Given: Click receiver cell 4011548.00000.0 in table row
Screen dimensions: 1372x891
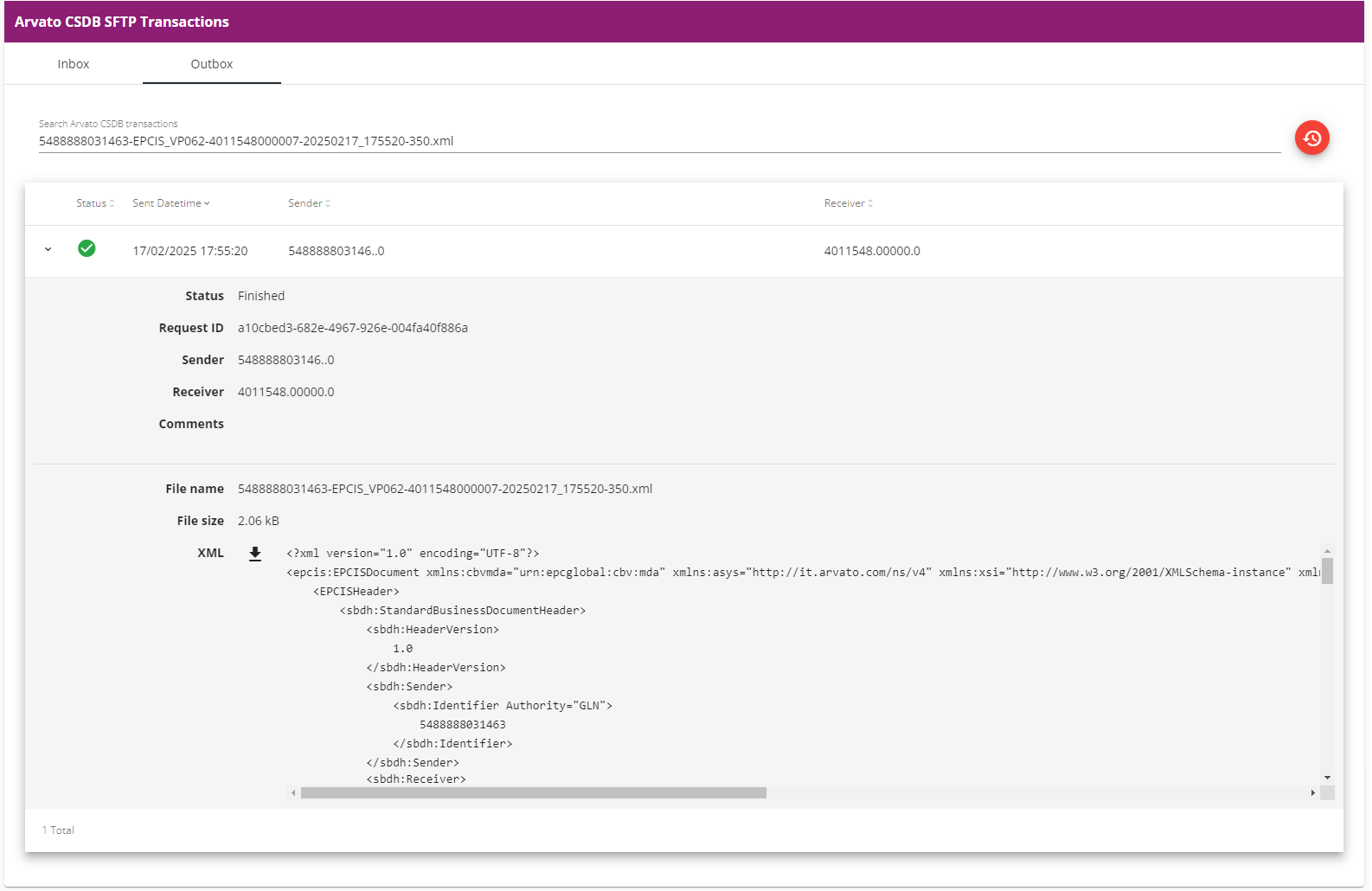Looking at the screenshot, I should 872,251.
